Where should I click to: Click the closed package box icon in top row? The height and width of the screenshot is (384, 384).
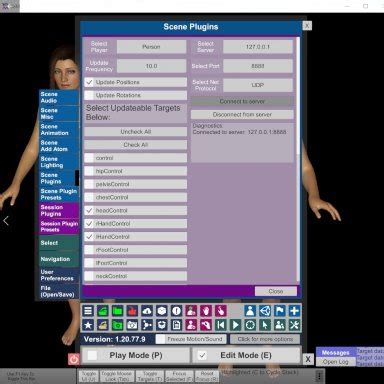tap(162, 311)
